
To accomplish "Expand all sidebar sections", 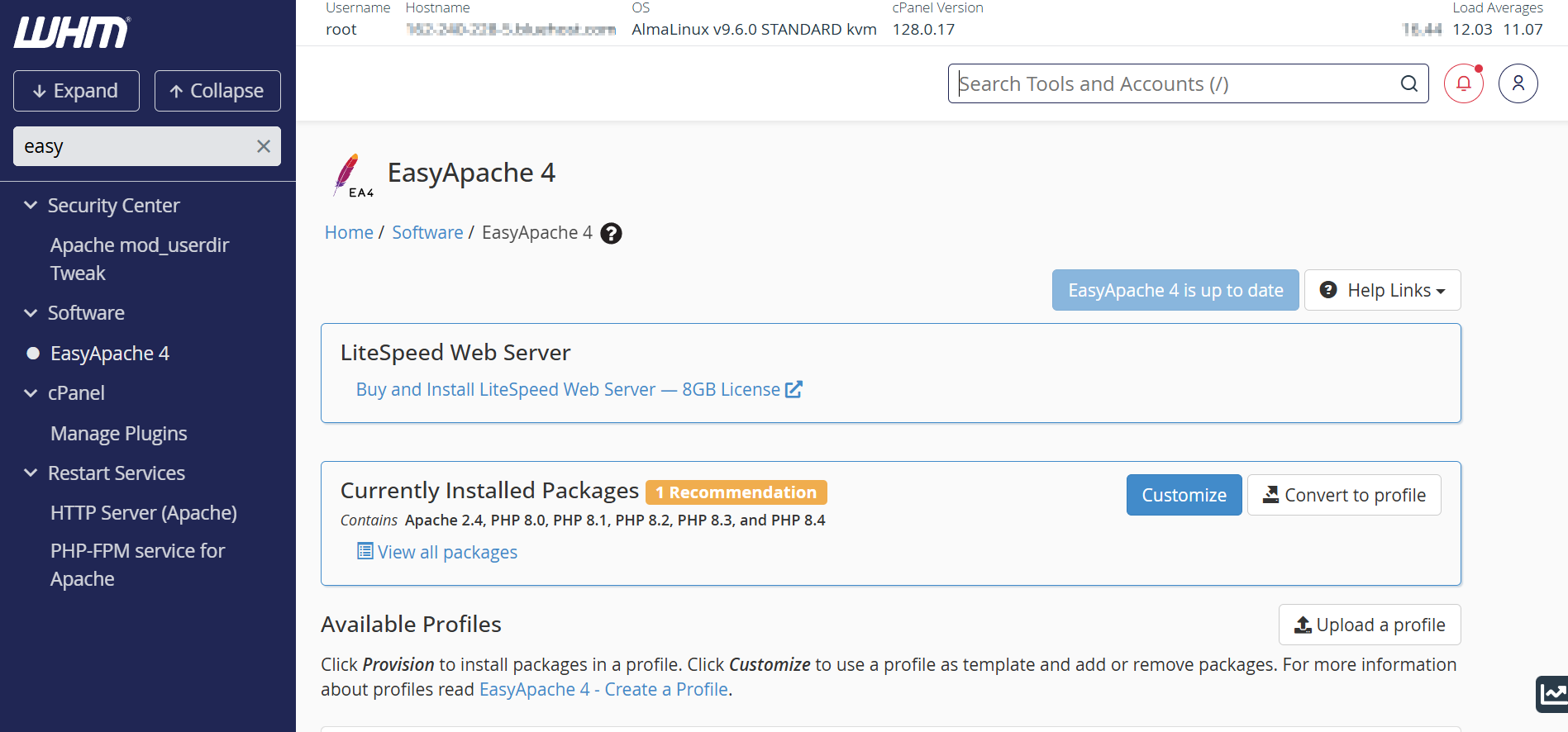I will click(x=76, y=91).
